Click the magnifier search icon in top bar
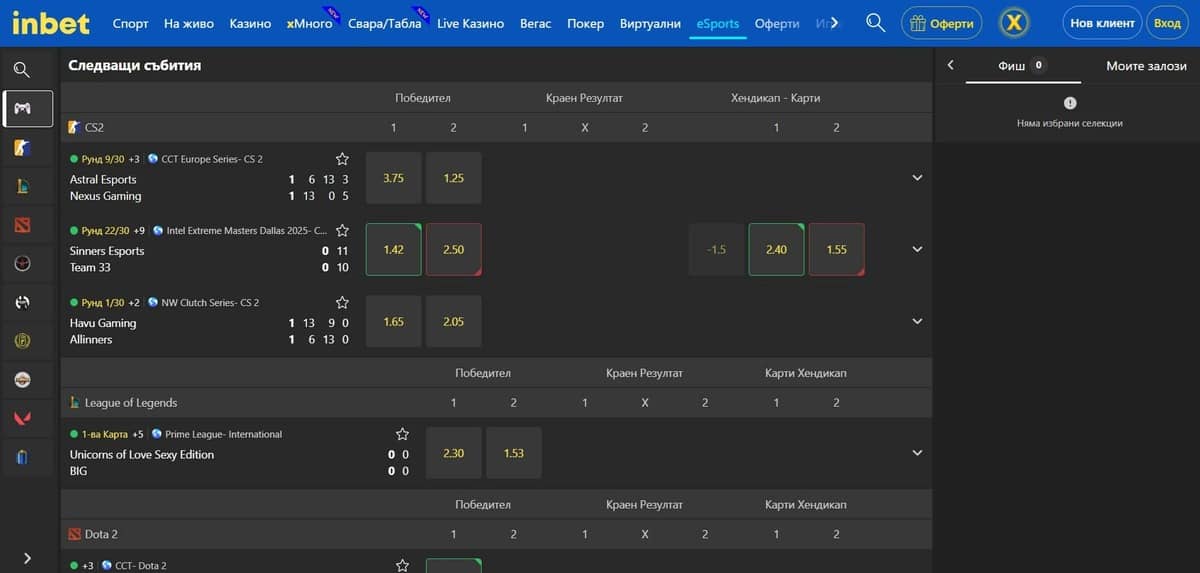This screenshot has height=573, width=1200. pyautogui.click(x=876, y=22)
